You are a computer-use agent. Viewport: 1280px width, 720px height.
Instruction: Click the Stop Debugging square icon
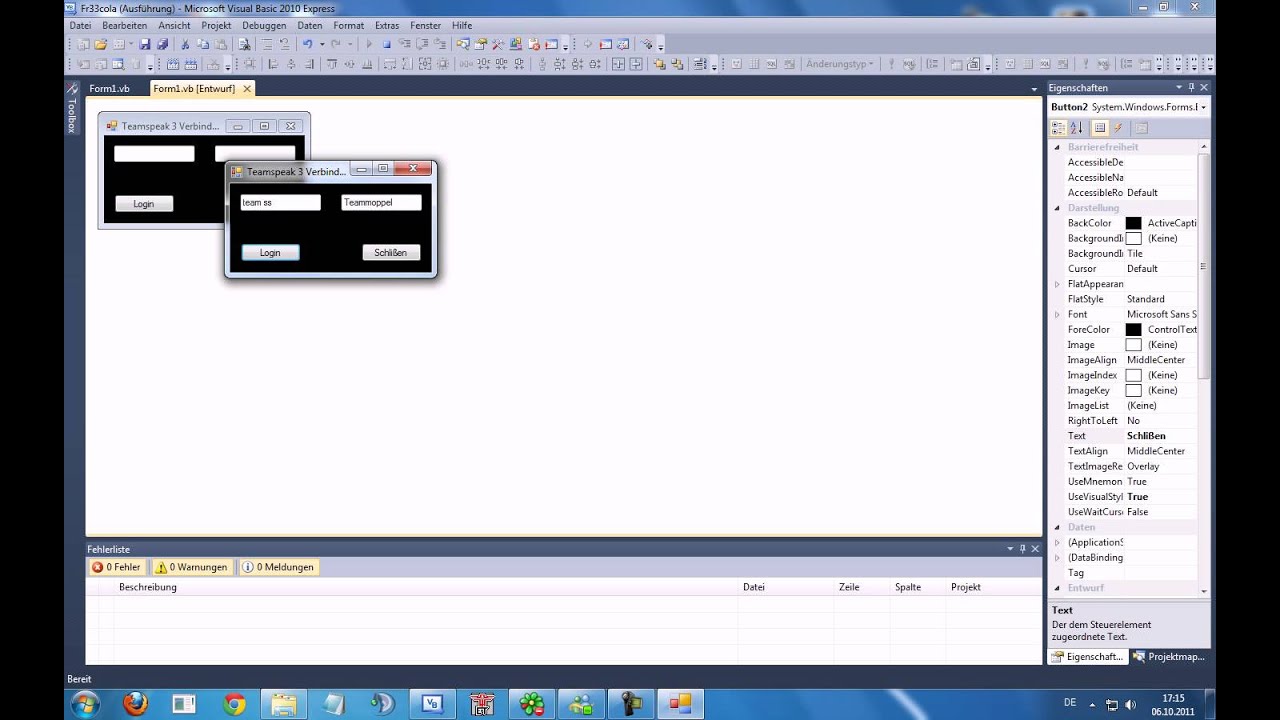tap(387, 44)
